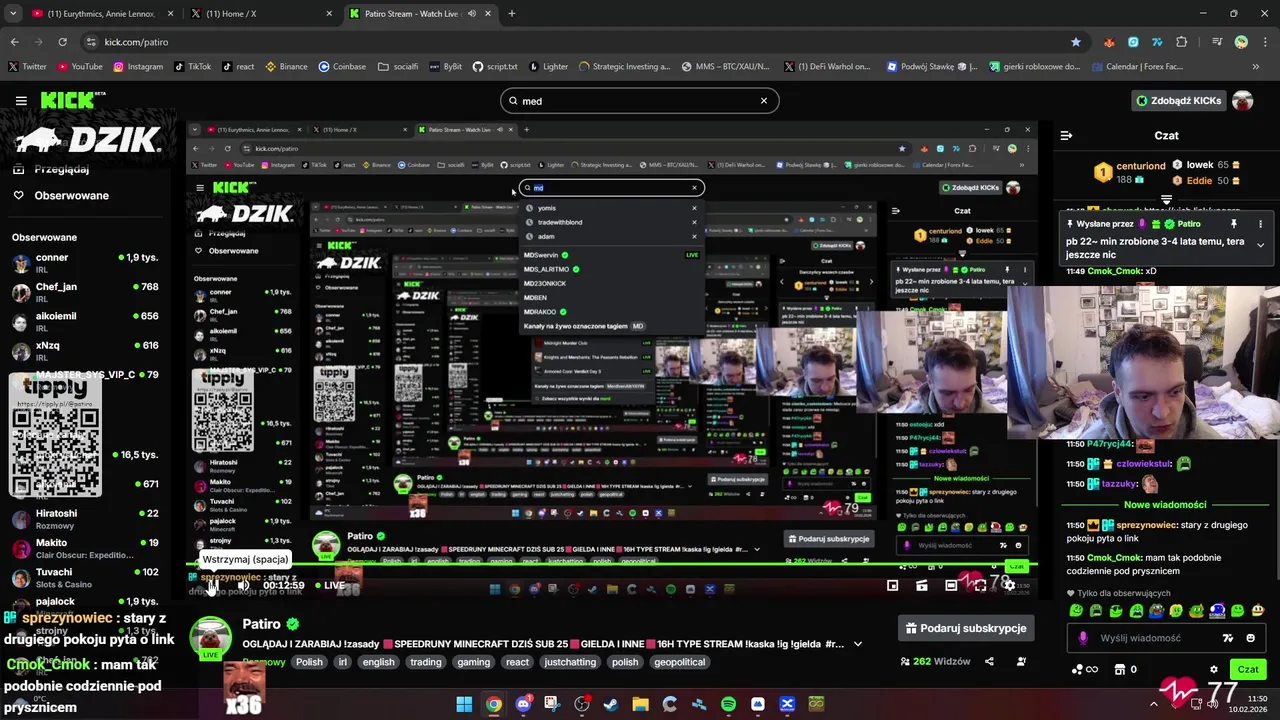Click the report user icon beside share
Screen dimensions: 1280x720
tap(1021, 661)
